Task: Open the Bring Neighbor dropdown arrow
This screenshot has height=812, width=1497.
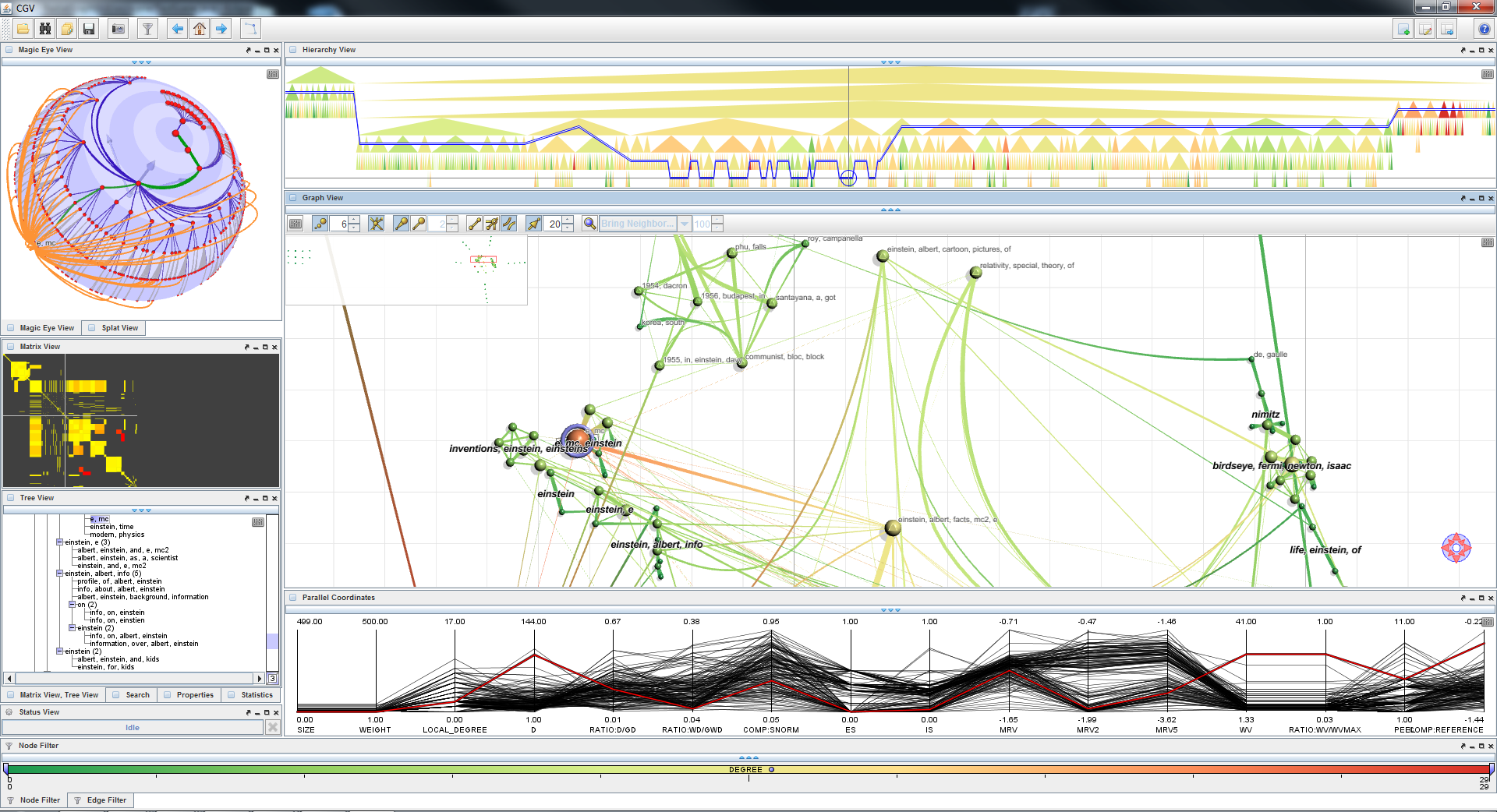Action: click(x=685, y=224)
